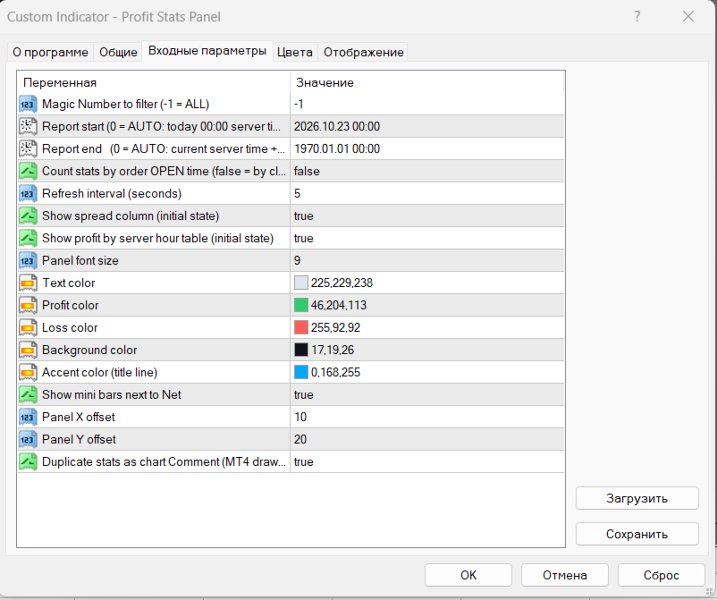The width and height of the screenshot is (717, 600).
Task: Click the bool icon beside Show profit by server hour
Action: (27, 238)
